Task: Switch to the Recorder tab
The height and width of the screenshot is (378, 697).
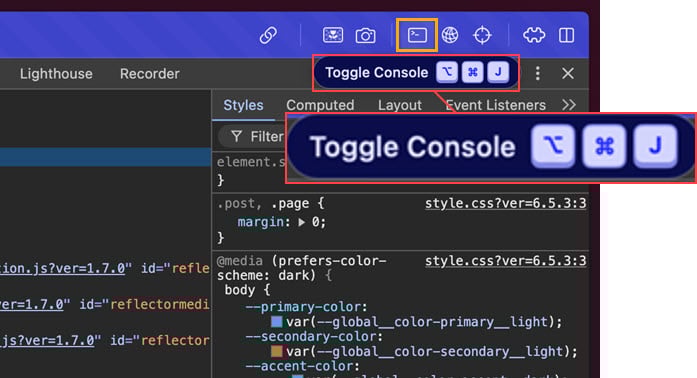Action: coord(150,74)
